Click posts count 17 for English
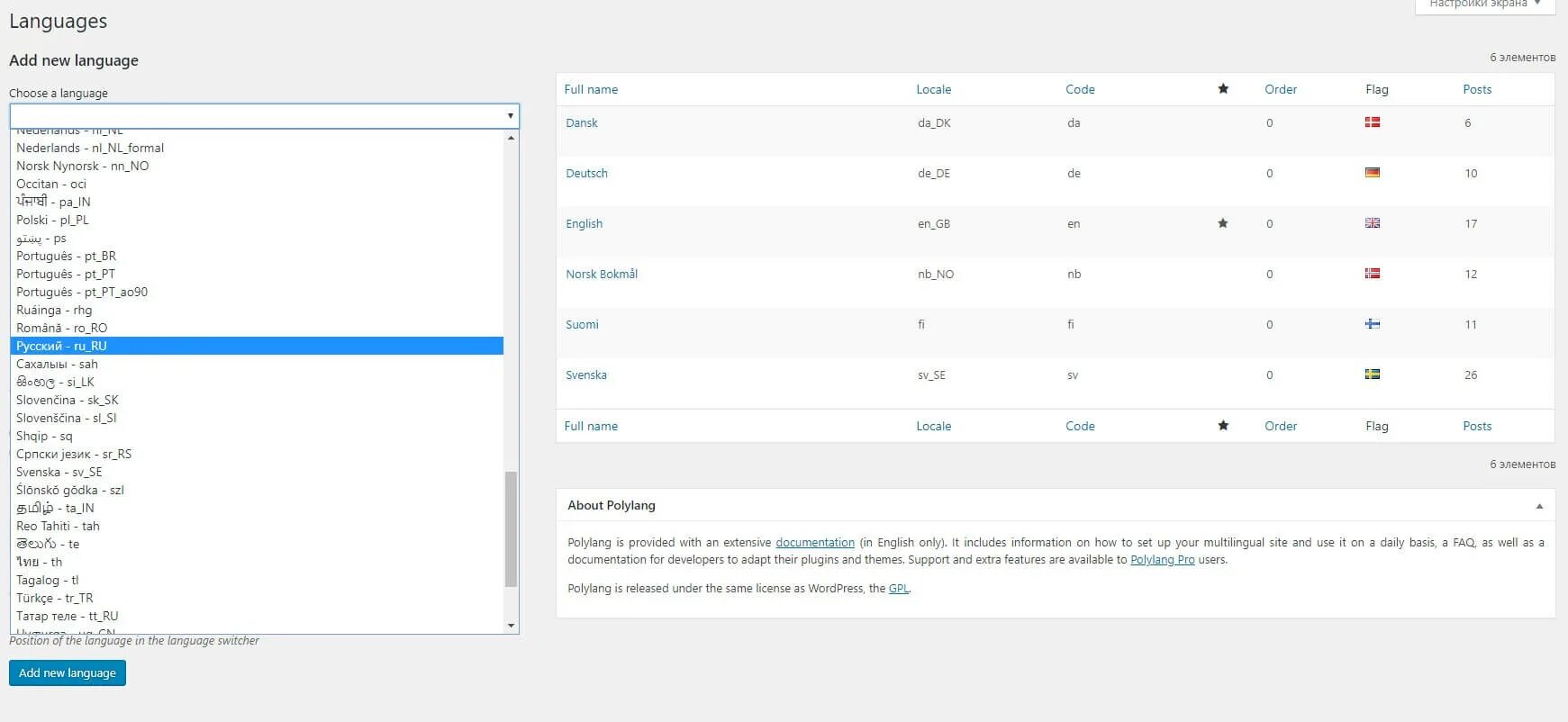The image size is (1568, 722). pos(1471,223)
